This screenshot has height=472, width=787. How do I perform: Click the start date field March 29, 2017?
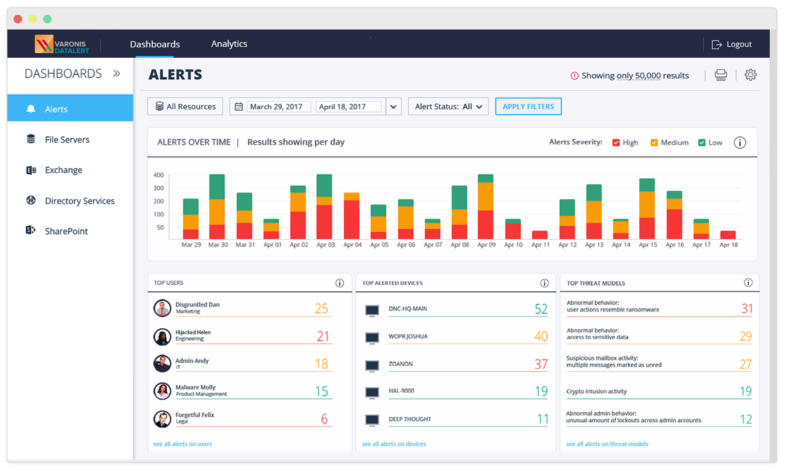tap(279, 106)
